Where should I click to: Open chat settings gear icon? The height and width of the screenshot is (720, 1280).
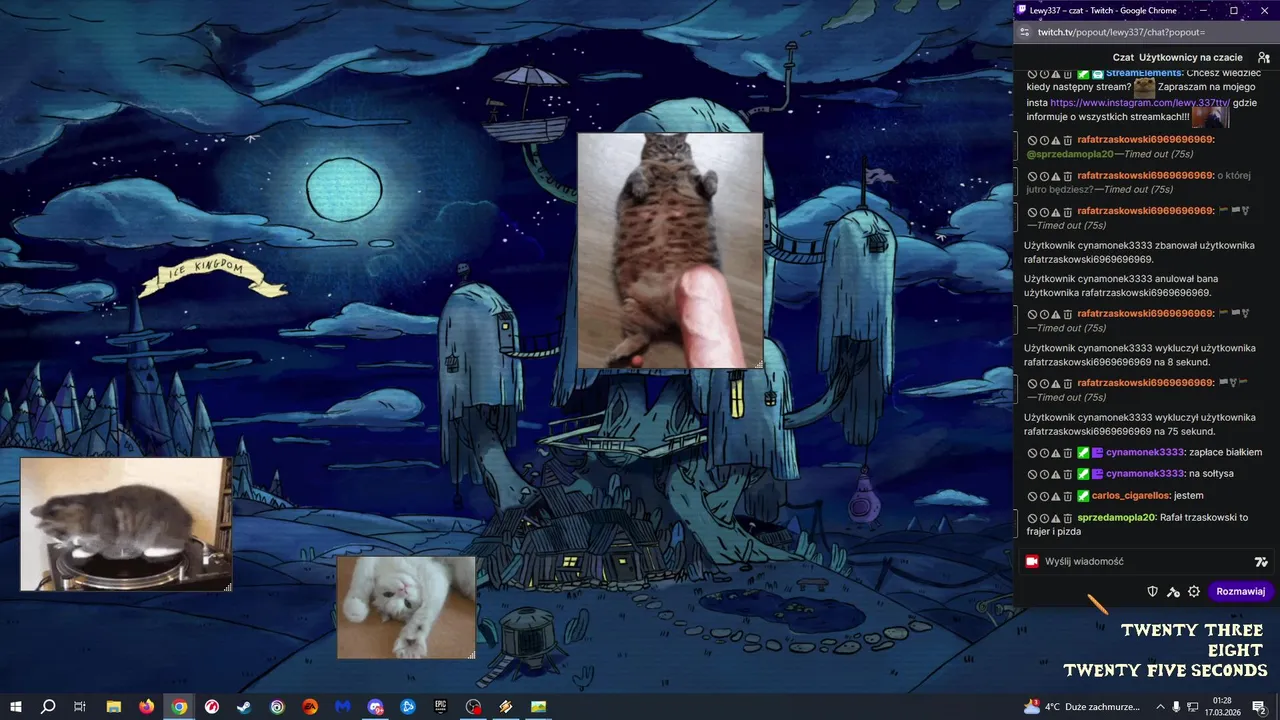pos(1194,592)
